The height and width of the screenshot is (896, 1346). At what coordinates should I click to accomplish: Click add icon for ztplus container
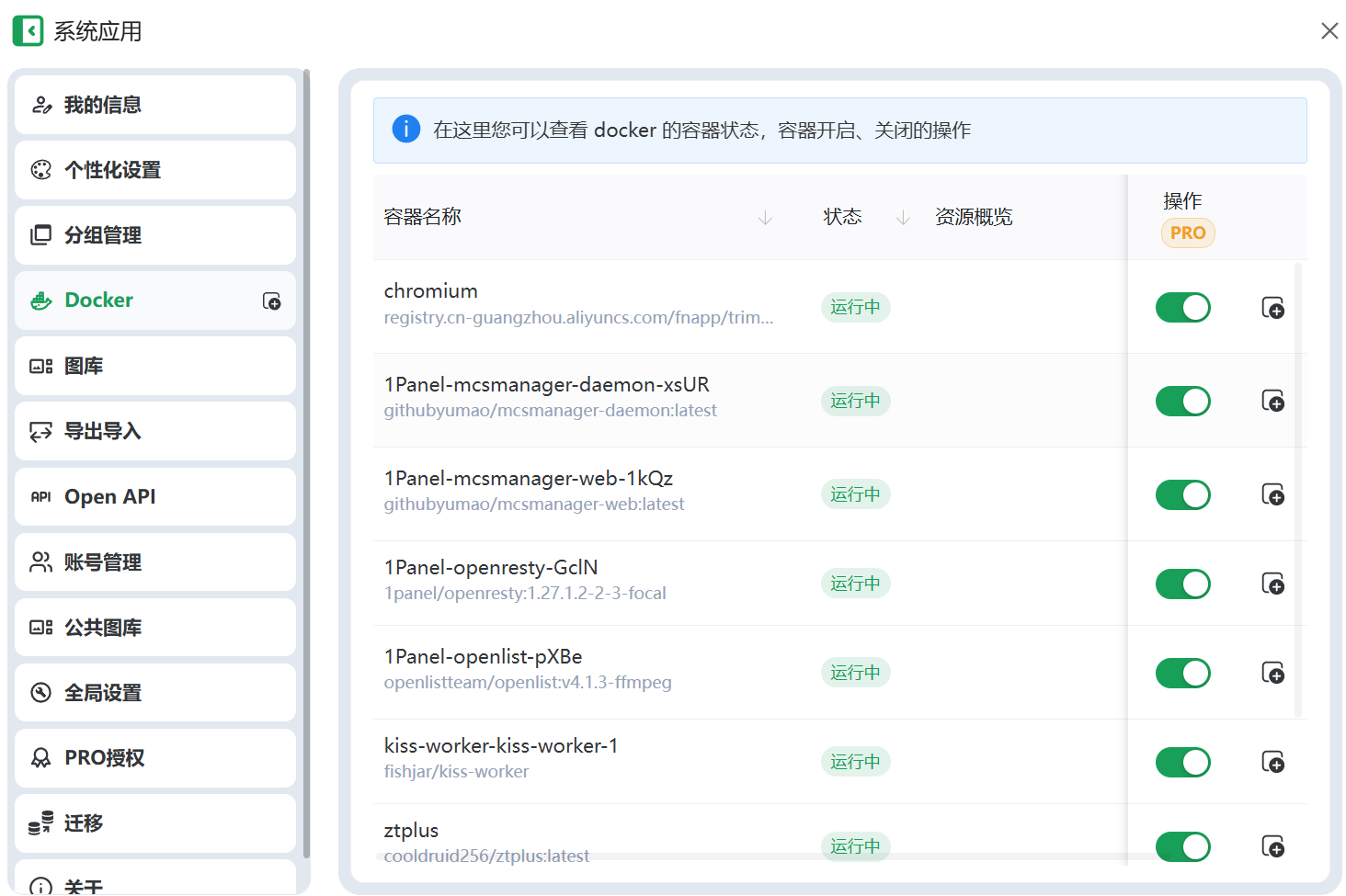point(1272,847)
